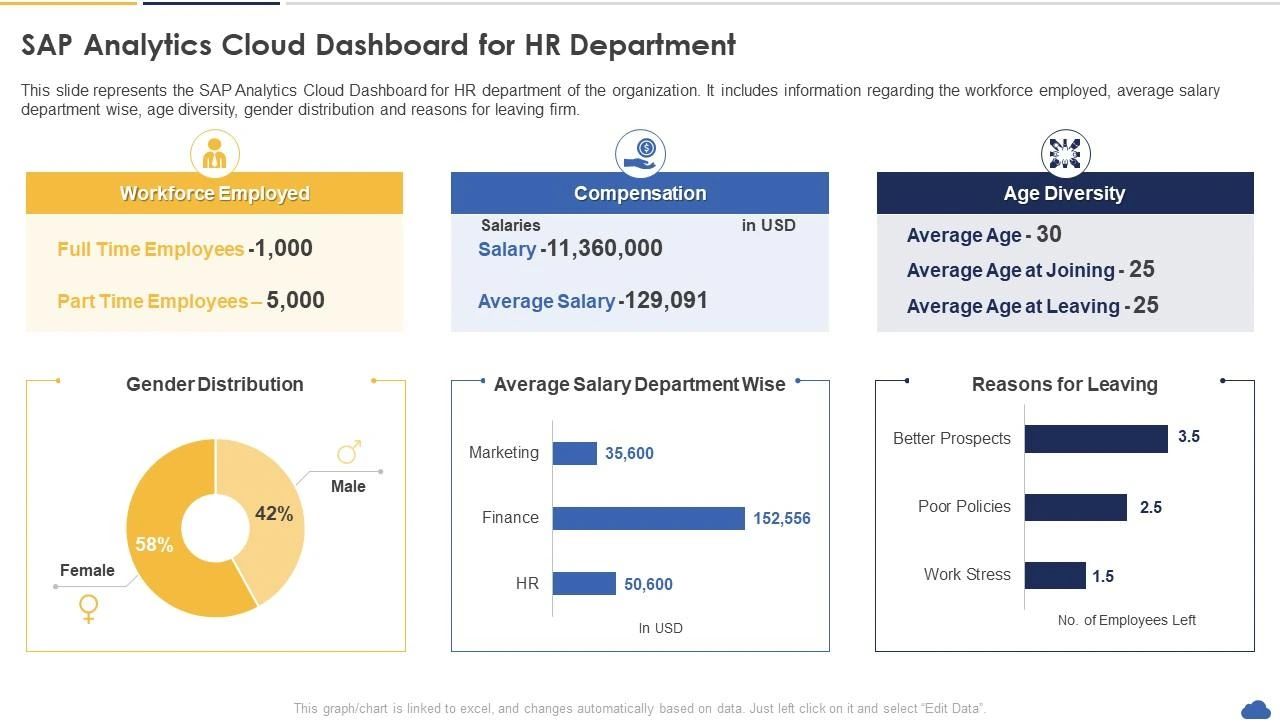Click the Age Diversity circular icon
Viewport: 1280px width, 720px height.
coord(1064,152)
